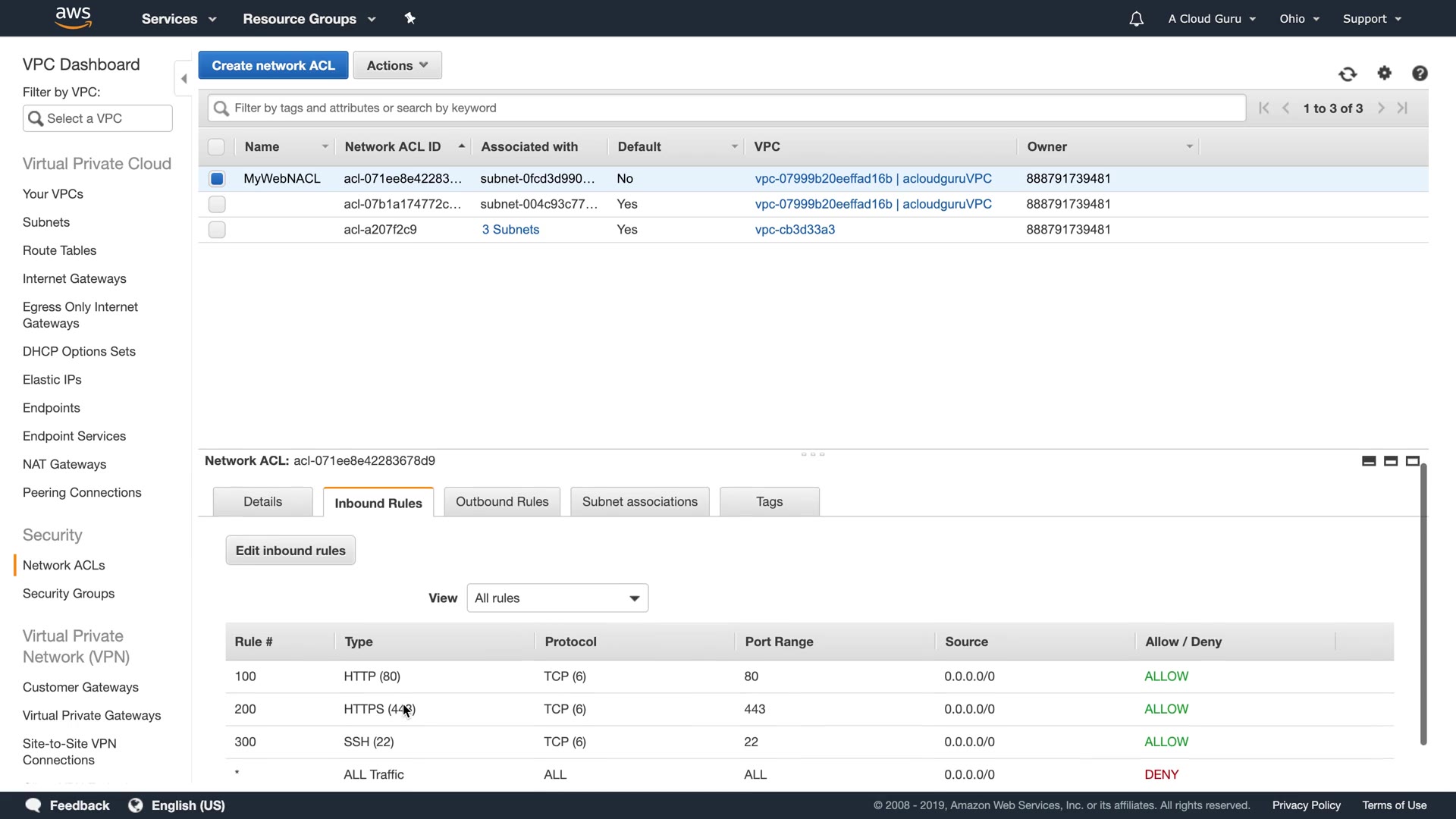The height and width of the screenshot is (819, 1456).
Task: Maximize the details pane with the rightmost layout icon
Action: (1412, 461)
